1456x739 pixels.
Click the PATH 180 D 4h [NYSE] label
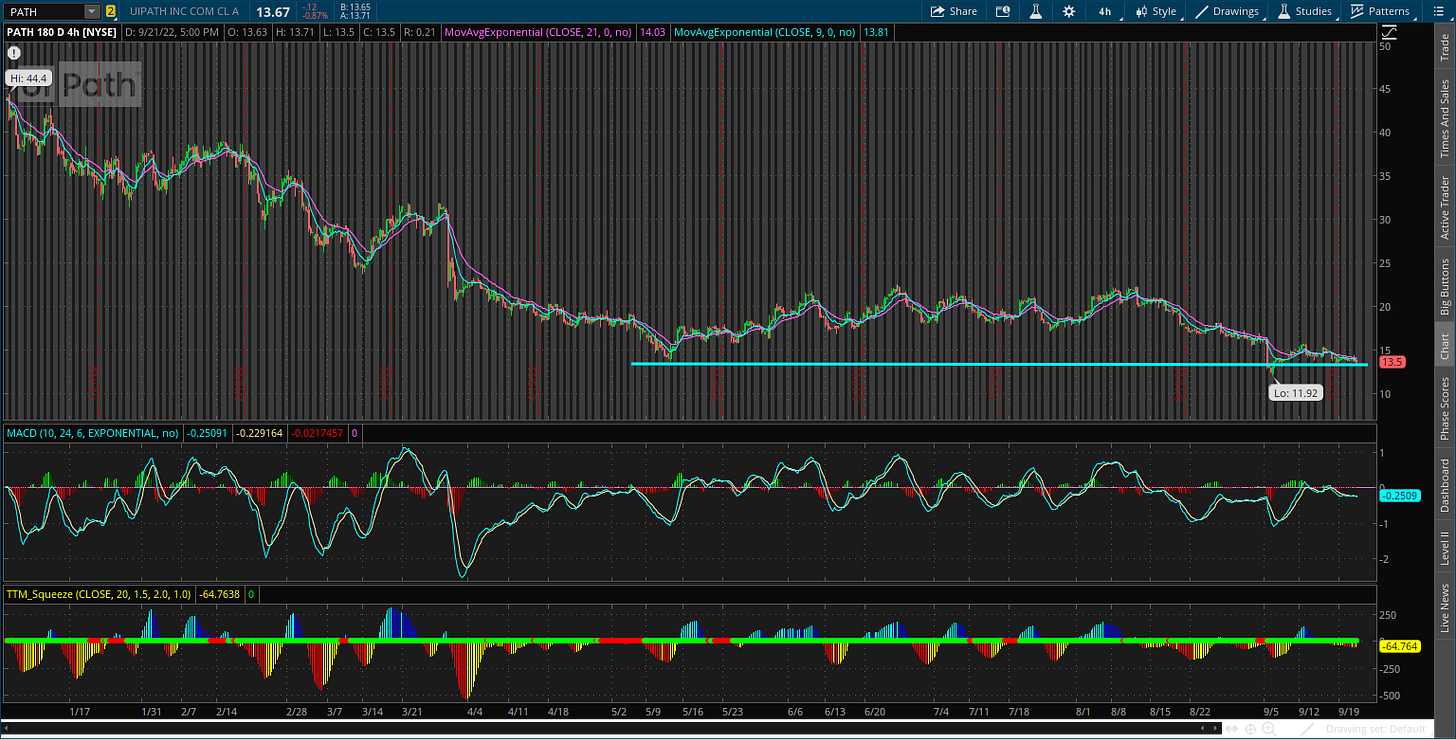61,32
